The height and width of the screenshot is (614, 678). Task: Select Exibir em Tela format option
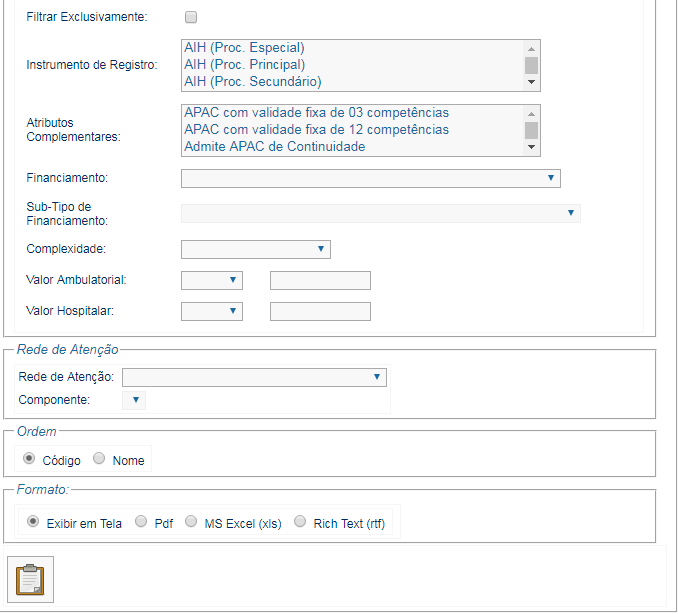coord(33,521)
